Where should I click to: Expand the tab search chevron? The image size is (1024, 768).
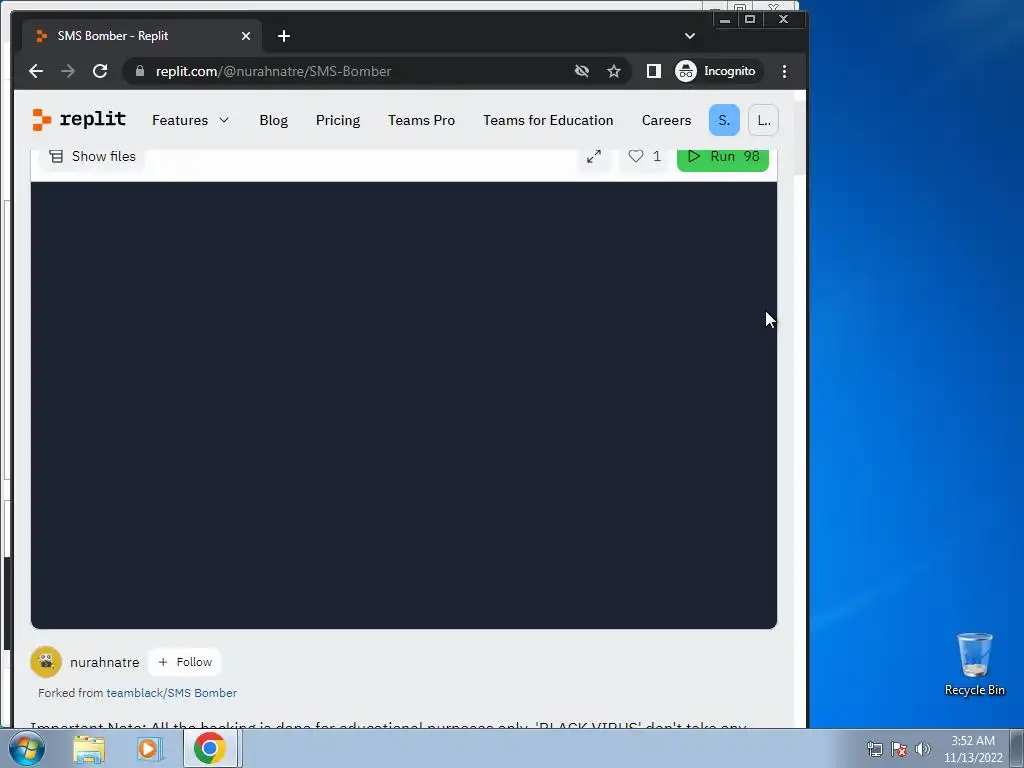[x=690, y=36]
